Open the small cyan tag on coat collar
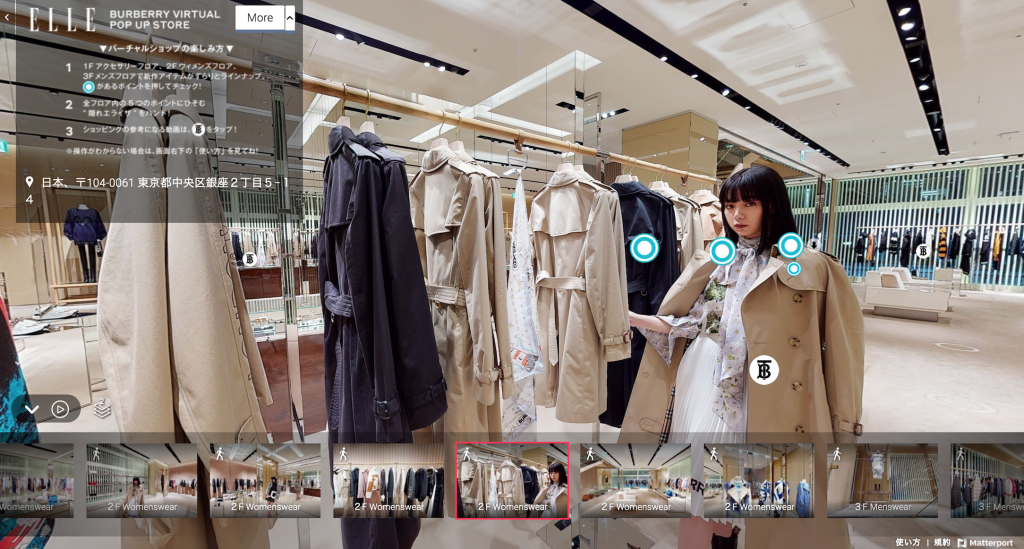 tap(793, 268)
